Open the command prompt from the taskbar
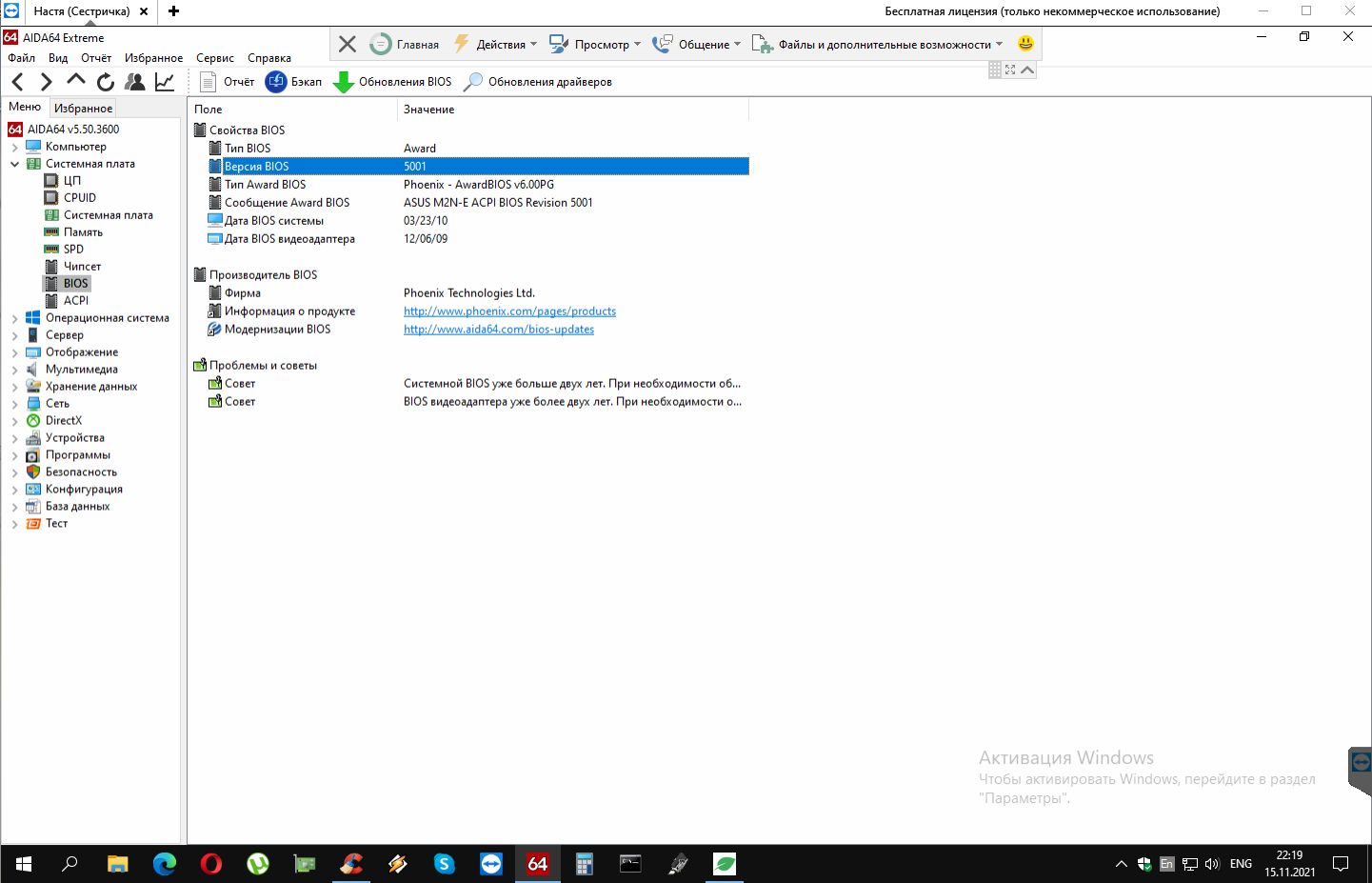1372x883 pixels. click(x=631, y=864)
